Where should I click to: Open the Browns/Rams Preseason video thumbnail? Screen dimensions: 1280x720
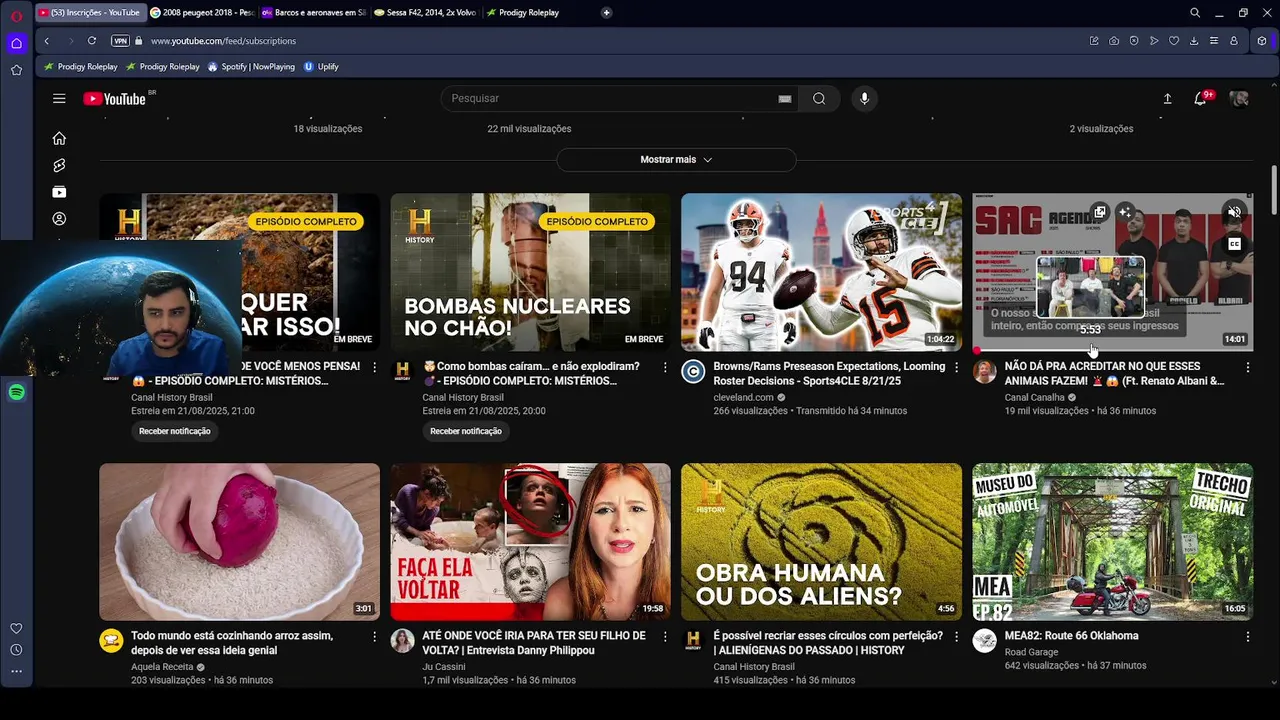coord(822,272)
